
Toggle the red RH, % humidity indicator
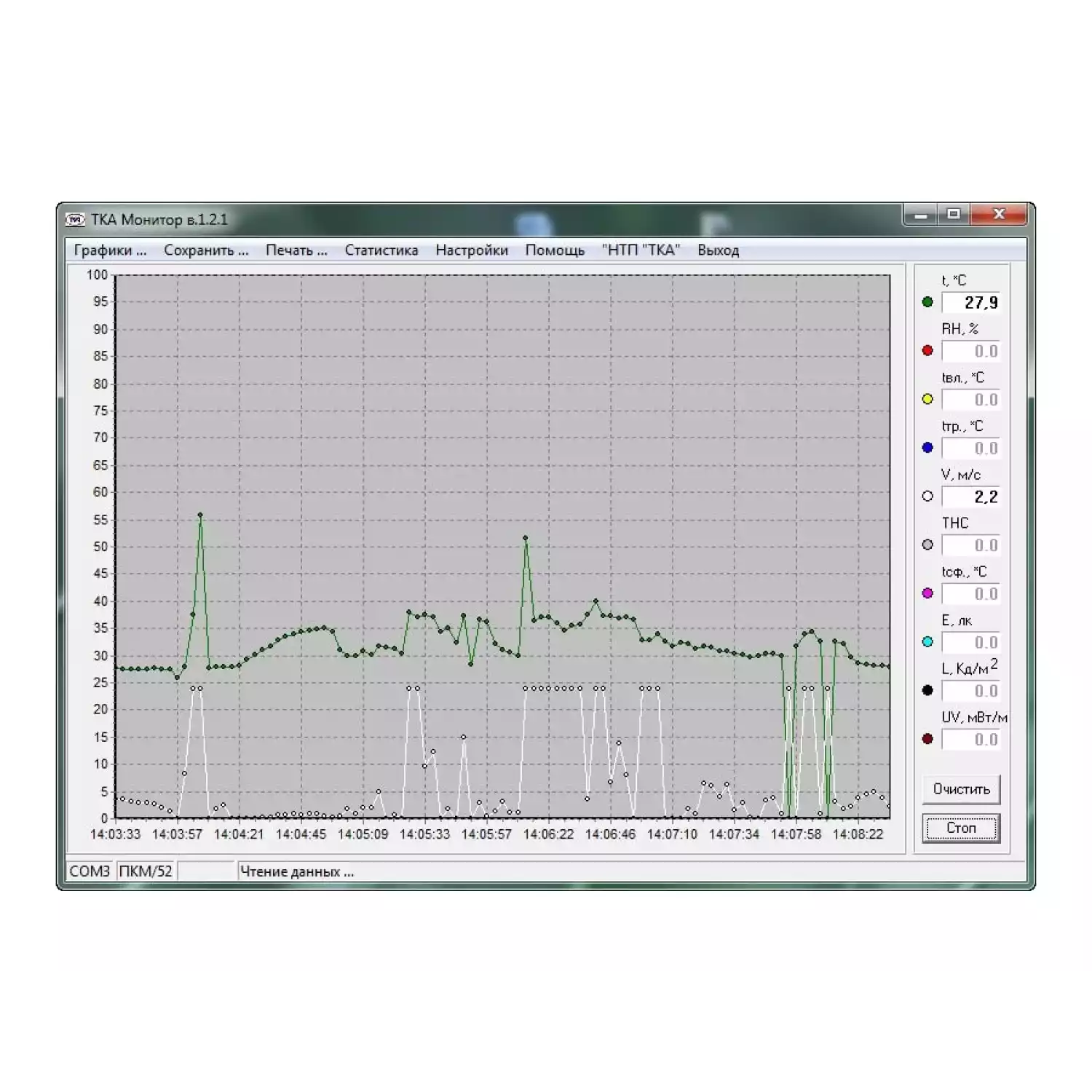[x=927, y=351]
